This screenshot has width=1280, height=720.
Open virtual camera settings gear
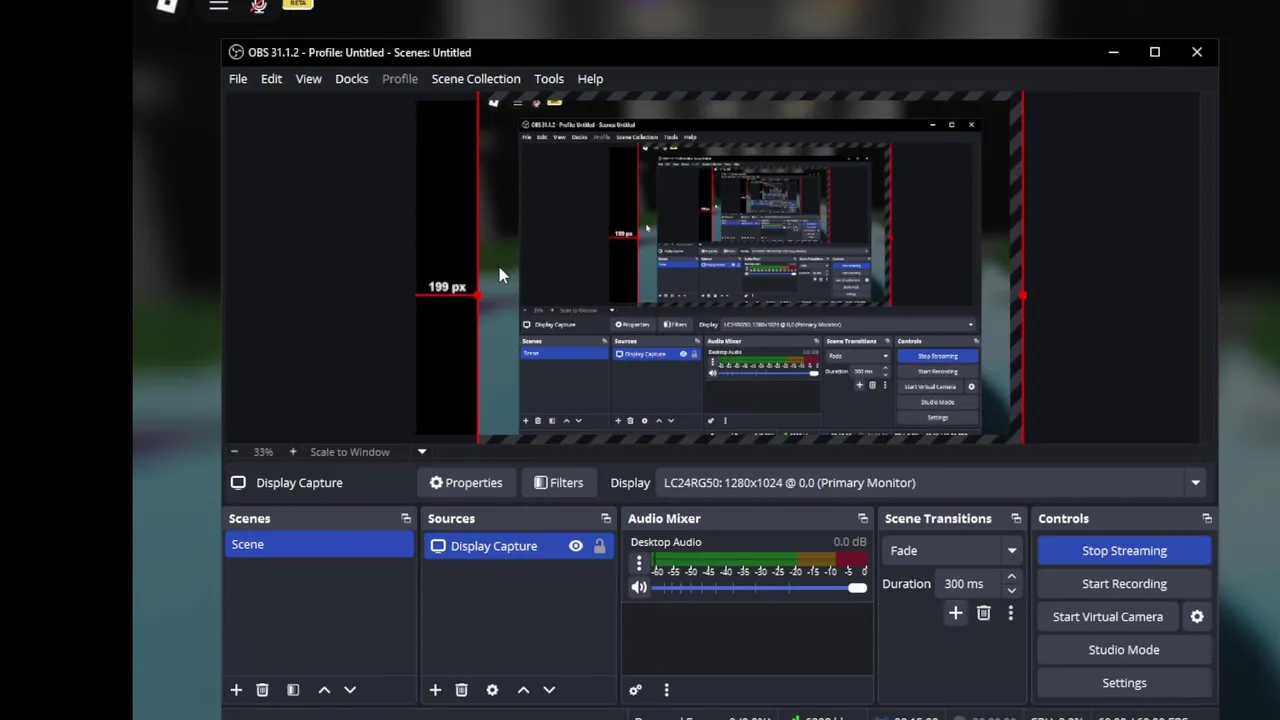1197,617
